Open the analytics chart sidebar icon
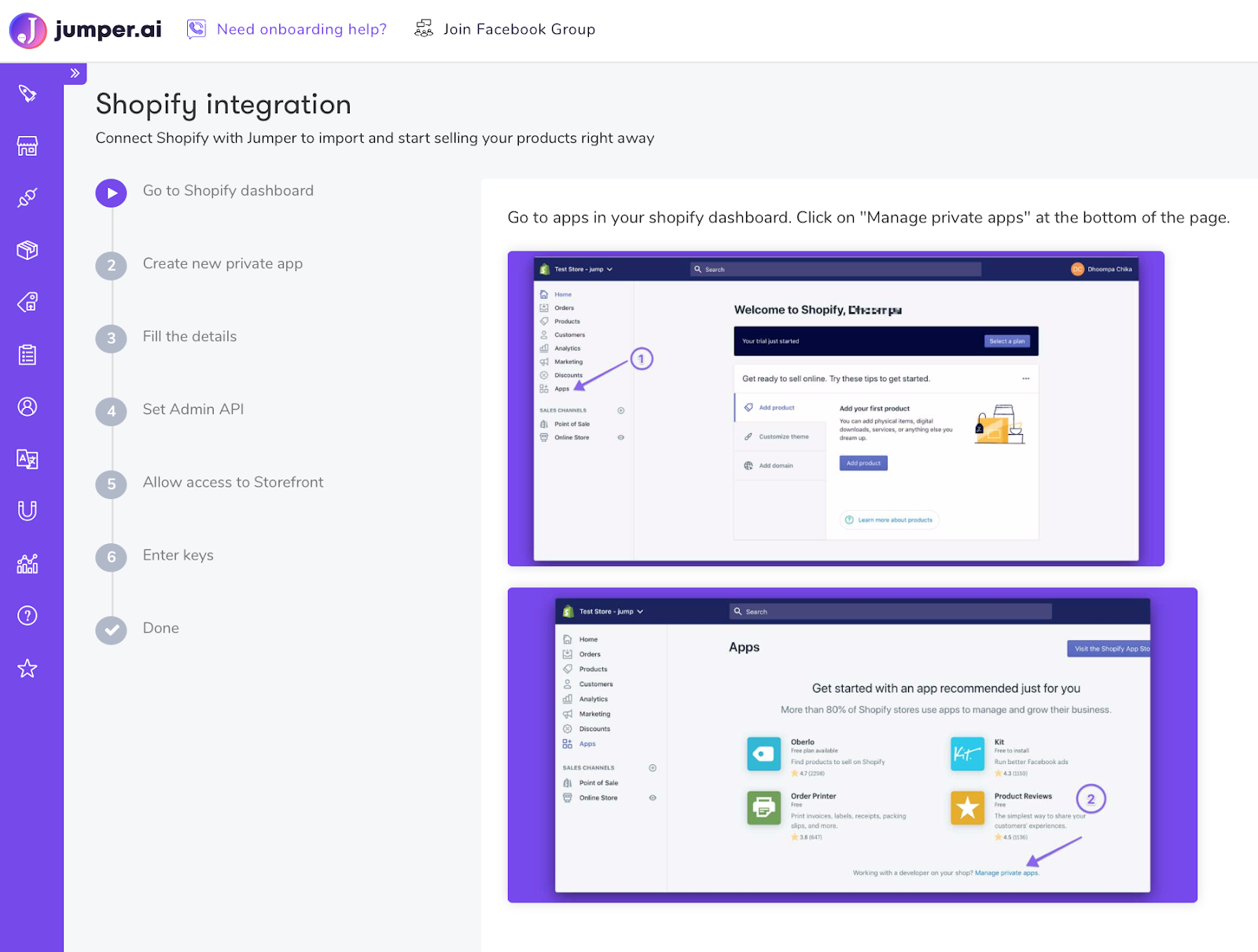Viewport: 1258px width, 952px height. tap(28, 564)
